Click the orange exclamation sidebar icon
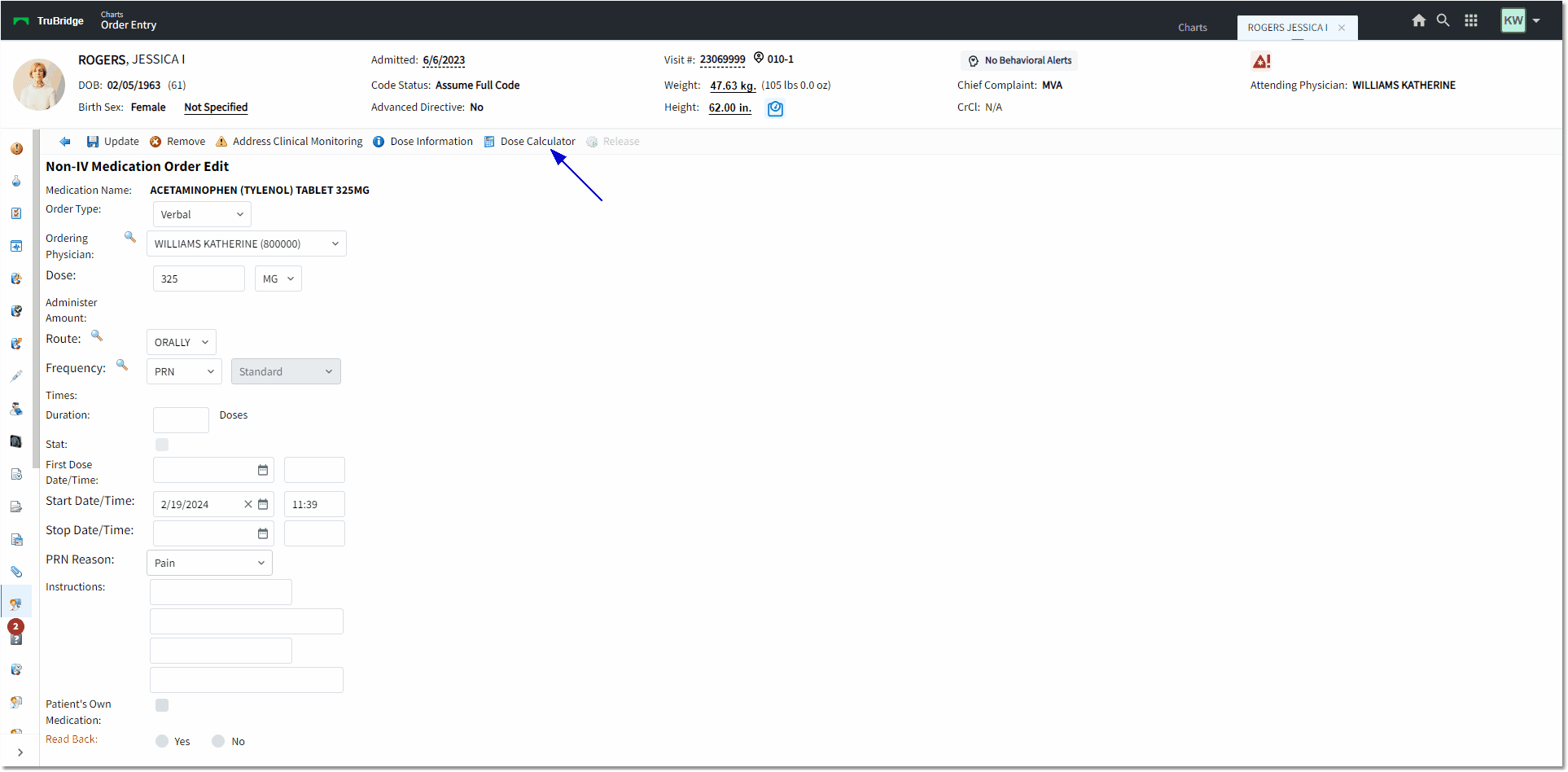Viewport: 1568px width, 772px height. tap(16, 149)
